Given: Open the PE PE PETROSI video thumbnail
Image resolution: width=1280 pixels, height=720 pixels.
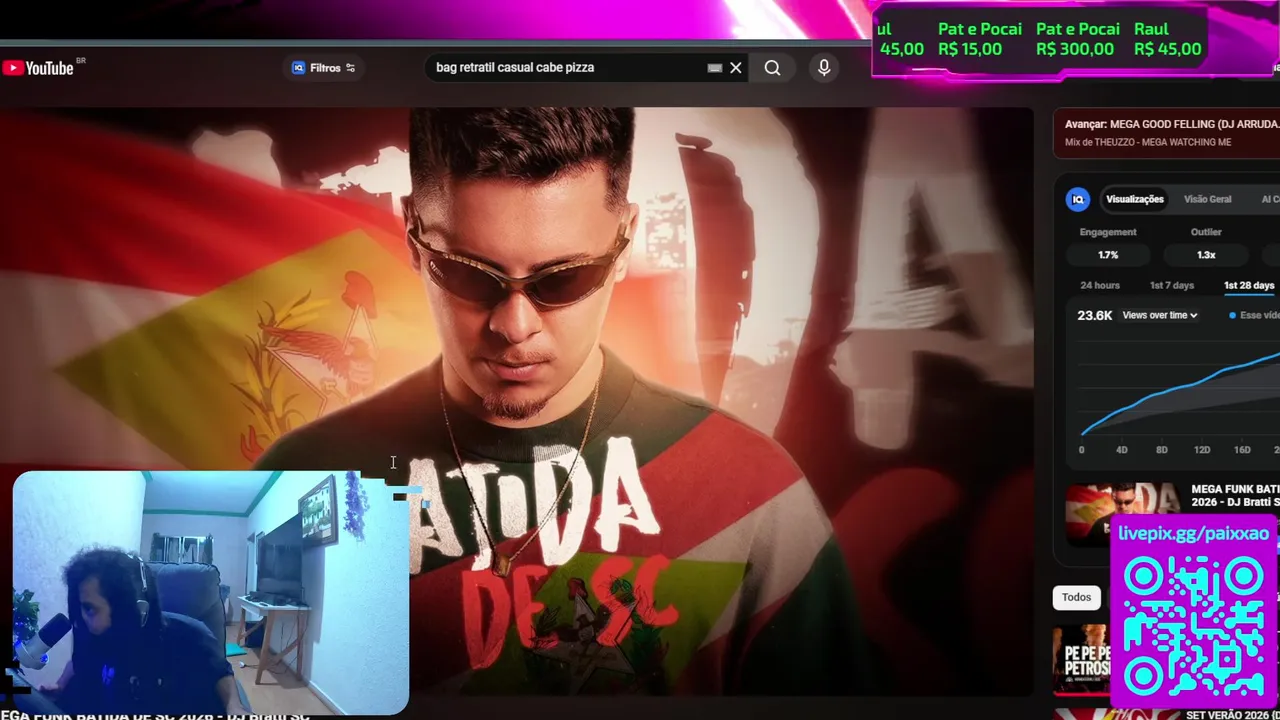Looking at the screenshot, I should (x=1083, y=658).
